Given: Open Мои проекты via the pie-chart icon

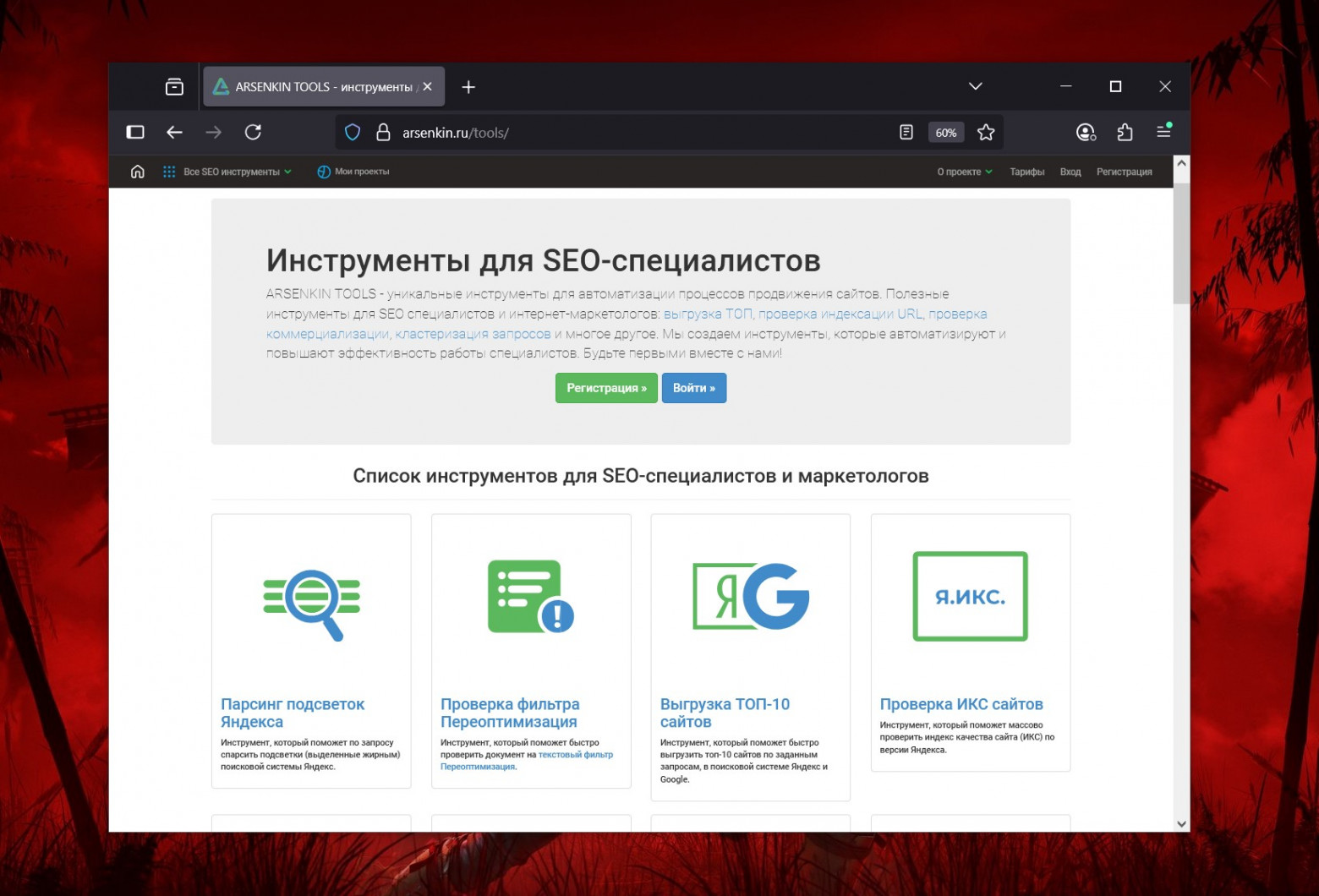Looking at the screenshot, I should click(324, 171).
